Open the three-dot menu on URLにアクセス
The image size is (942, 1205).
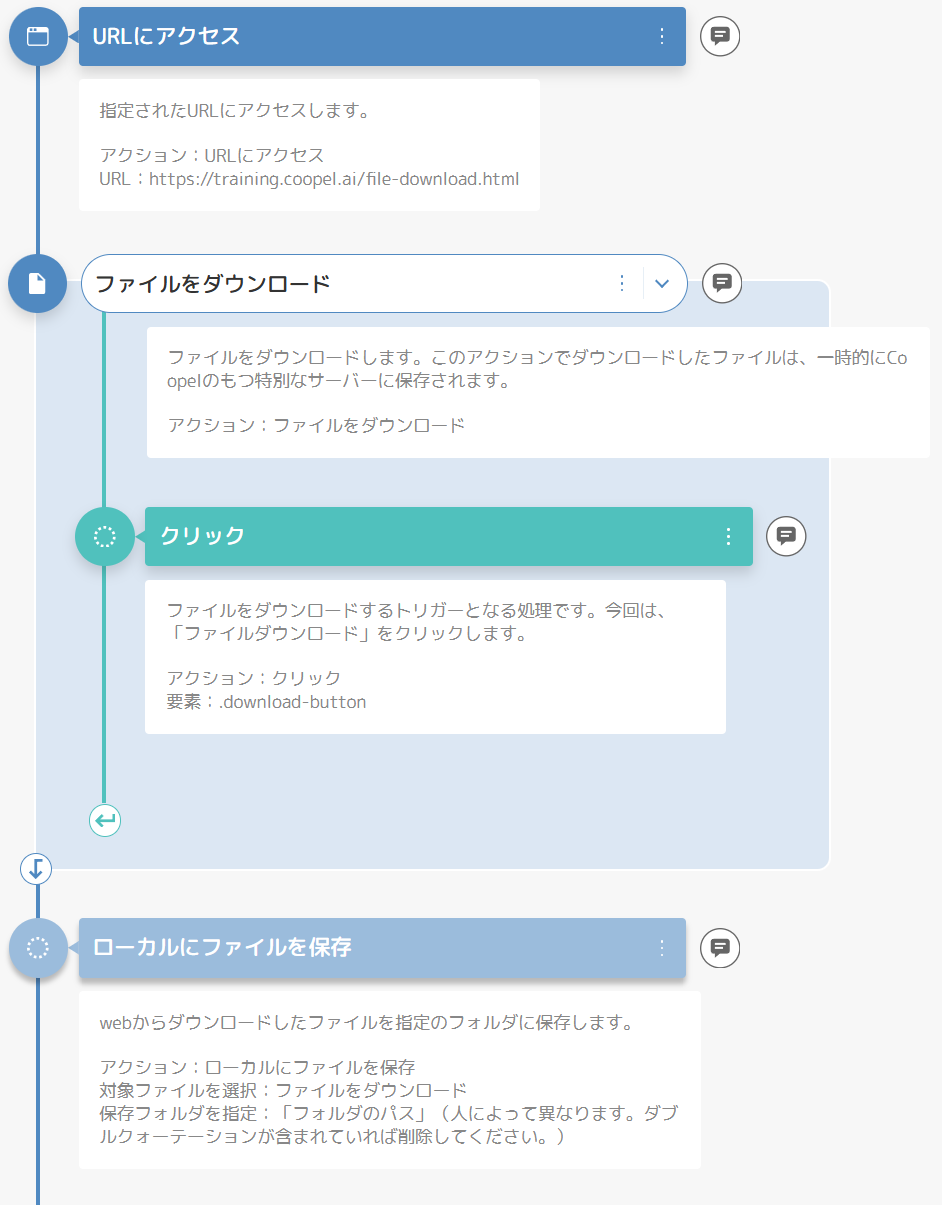click(661, 37)
